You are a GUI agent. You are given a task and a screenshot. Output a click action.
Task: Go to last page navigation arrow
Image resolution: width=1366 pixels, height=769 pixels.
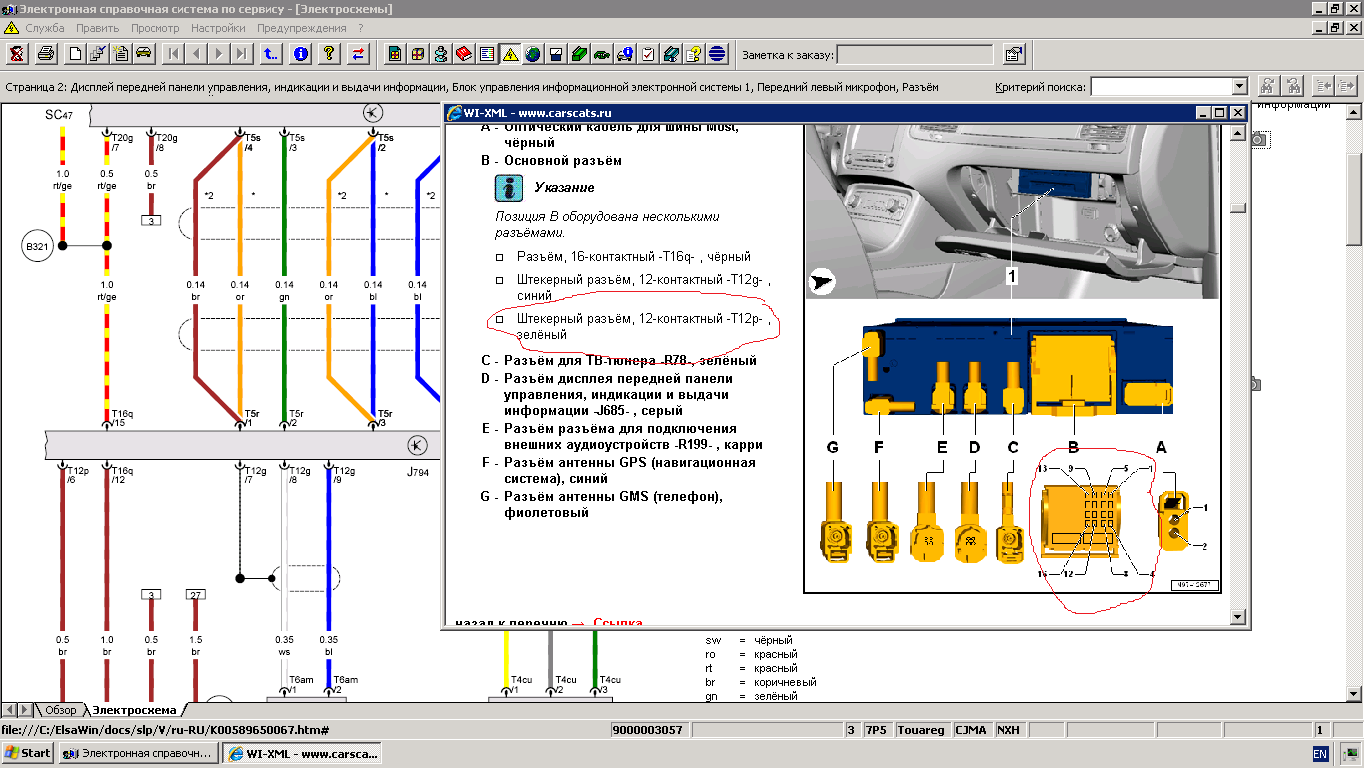[243, 53]
